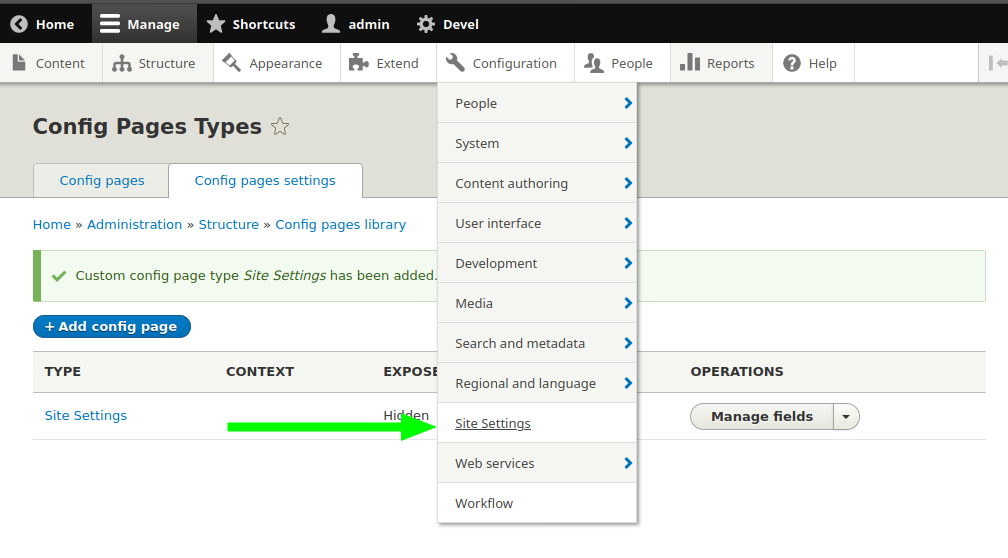The height and width of the screenshot is (558, 1008).
Task: Expand the Regional and language submenu chevron
Action: click(628, 383)
